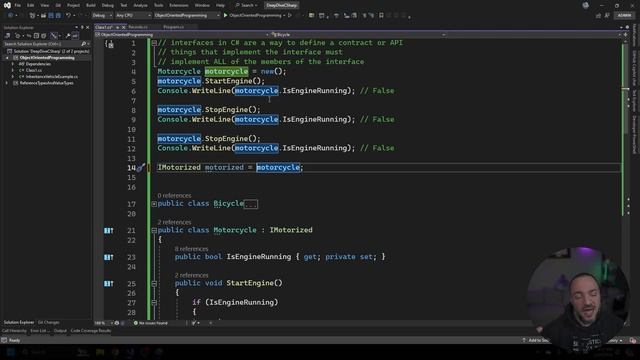
Task: Expand the Dependencies node
Action: tap(13, 64)
